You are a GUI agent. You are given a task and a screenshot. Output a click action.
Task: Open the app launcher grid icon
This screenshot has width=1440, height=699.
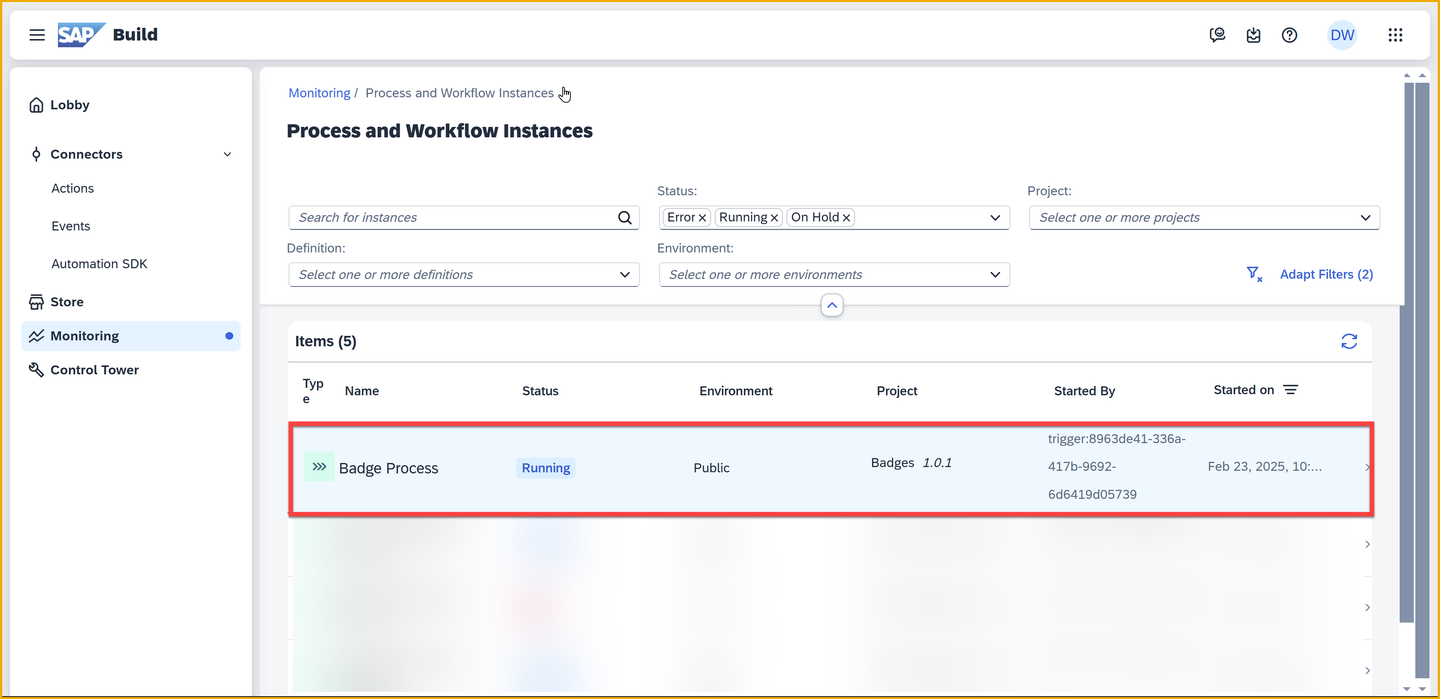coord(1395,35)
